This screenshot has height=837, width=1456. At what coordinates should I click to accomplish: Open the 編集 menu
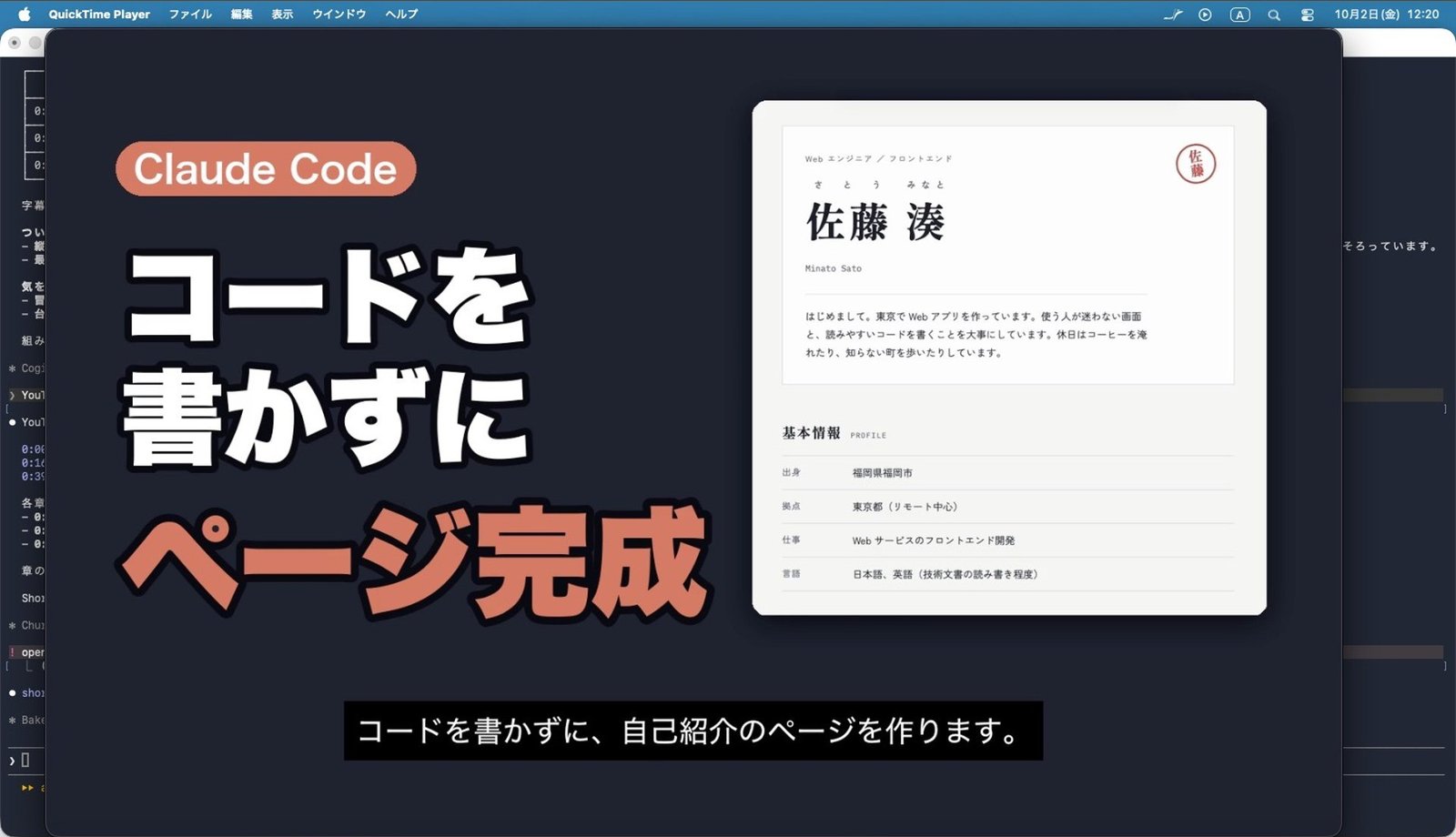(241, 14)
